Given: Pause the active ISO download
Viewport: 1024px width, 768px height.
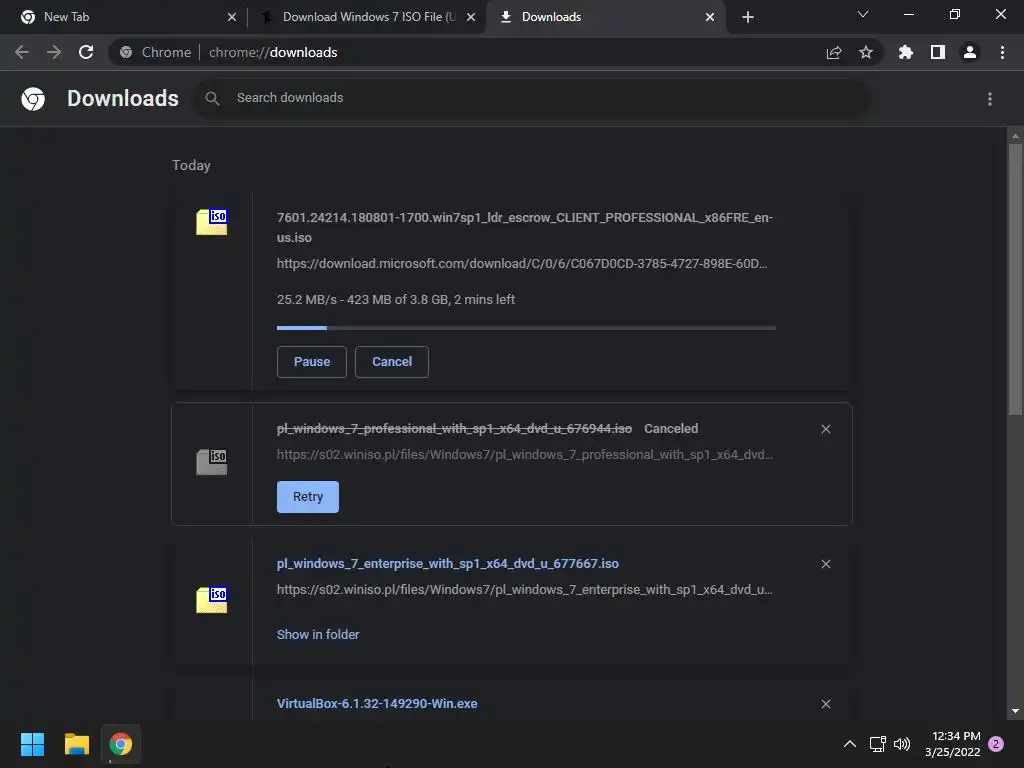Looking at the screenshot, I should (x=312, y=362).
